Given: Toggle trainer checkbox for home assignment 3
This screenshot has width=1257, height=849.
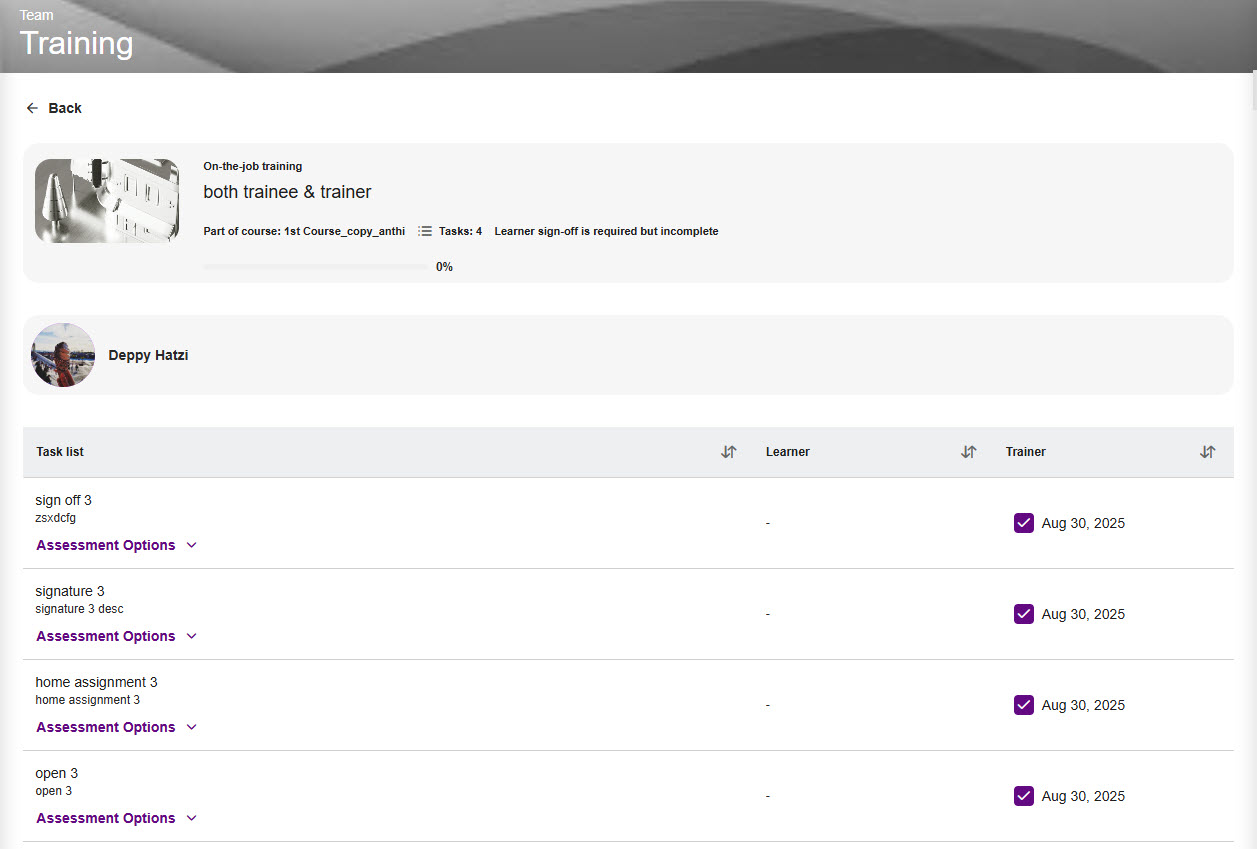Looking at the screenshot, I should tap(1023, 705).
